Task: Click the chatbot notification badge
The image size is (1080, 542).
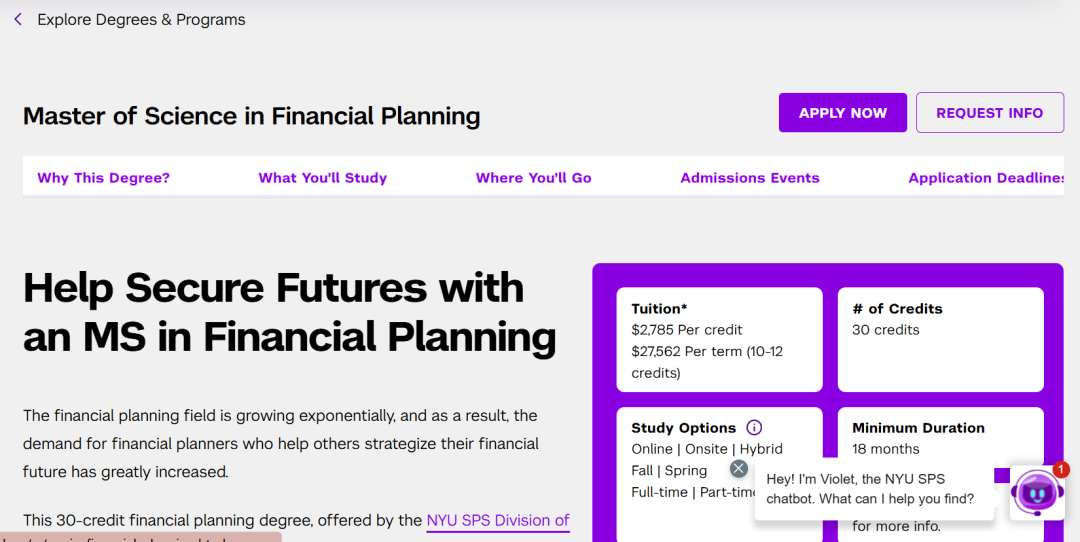Action: click(1061, 469)
